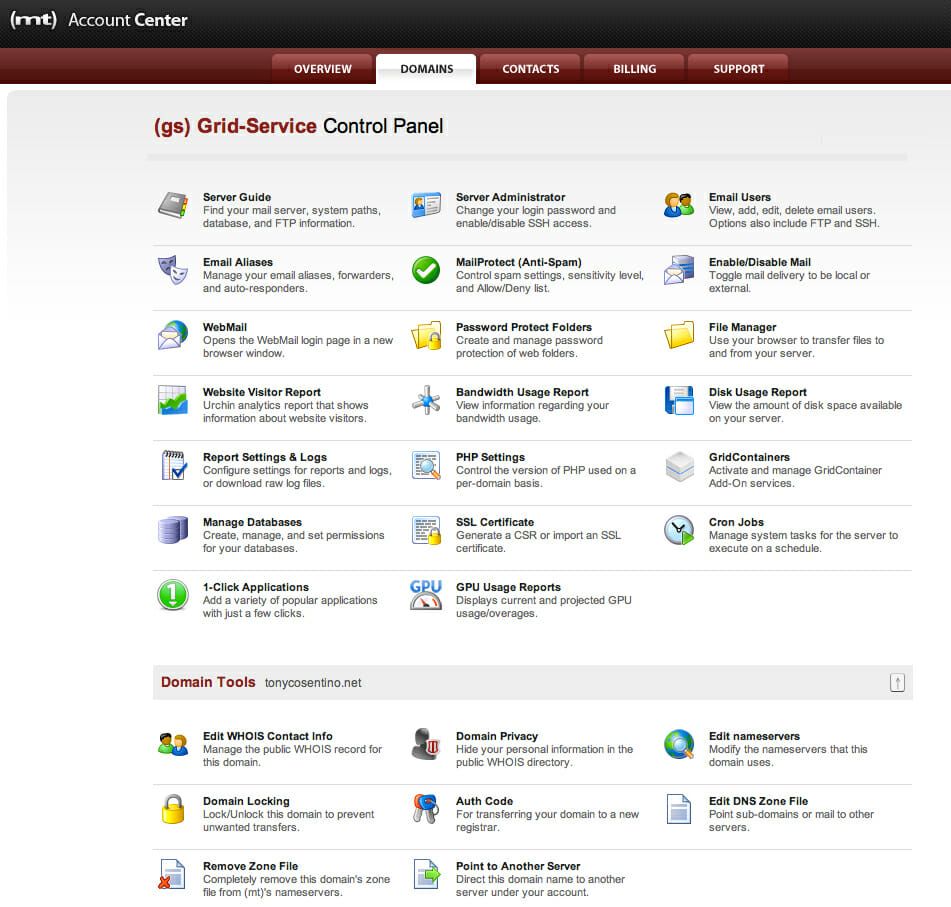Open the Domain Privacy link
Image resolution: width=951 pixels, height=907 pixels.
coord(497,736)
